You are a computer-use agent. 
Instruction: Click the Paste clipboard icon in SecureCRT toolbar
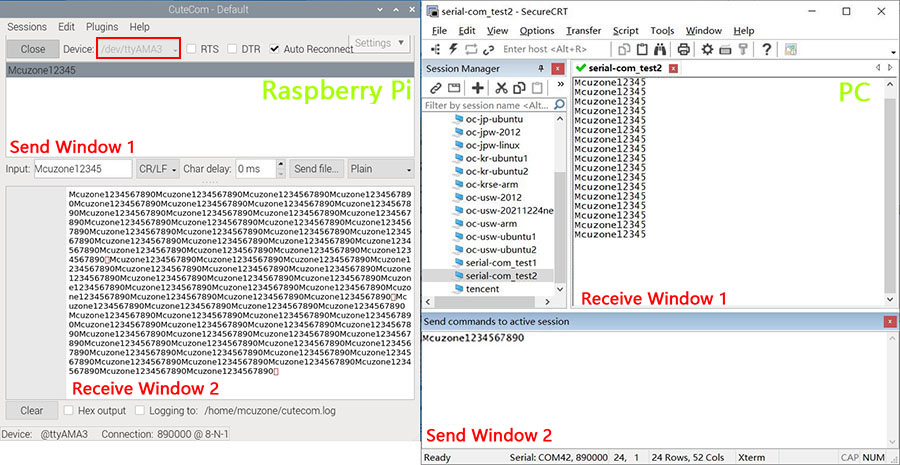tap(643, 49)
